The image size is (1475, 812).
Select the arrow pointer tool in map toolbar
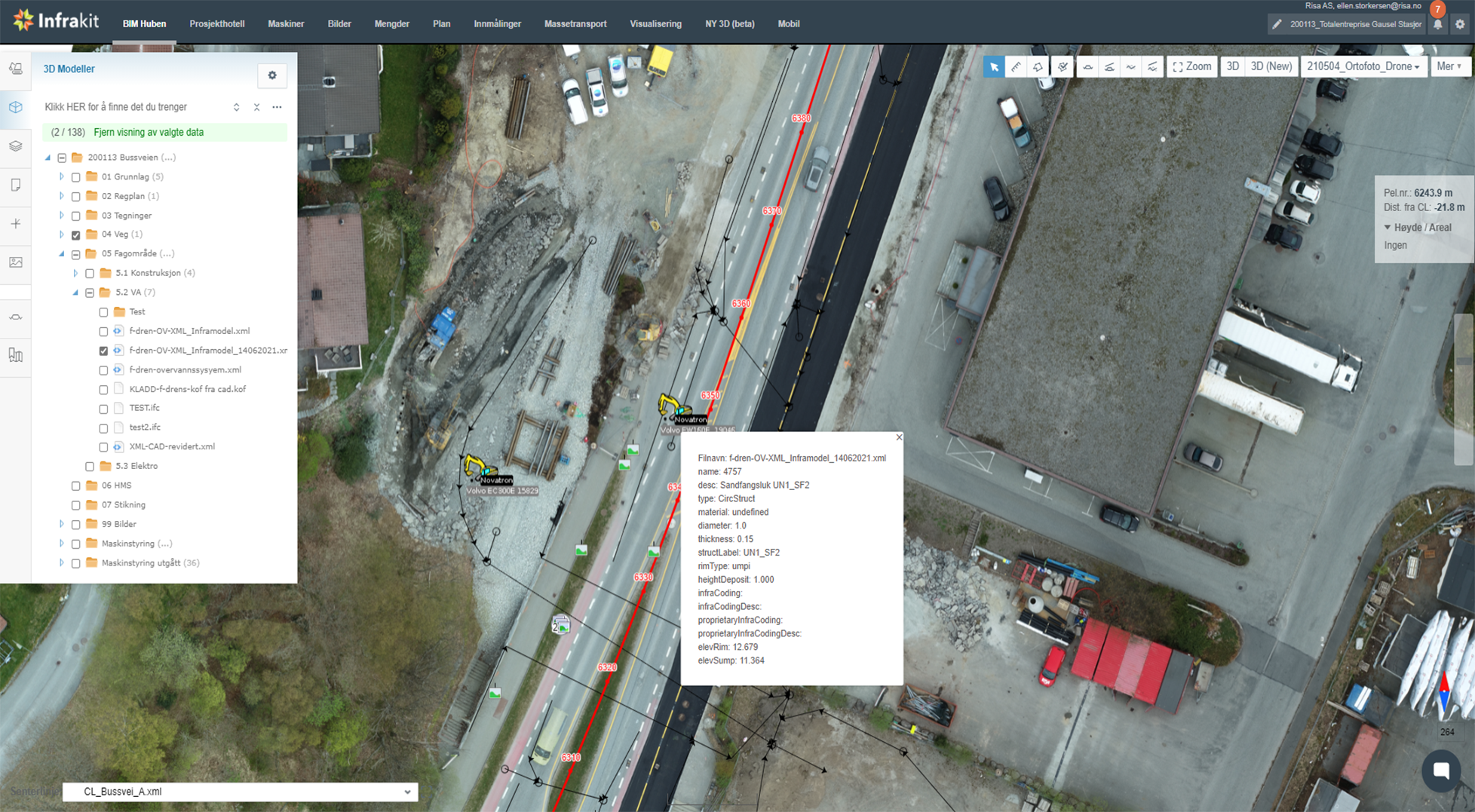(994, 67)
